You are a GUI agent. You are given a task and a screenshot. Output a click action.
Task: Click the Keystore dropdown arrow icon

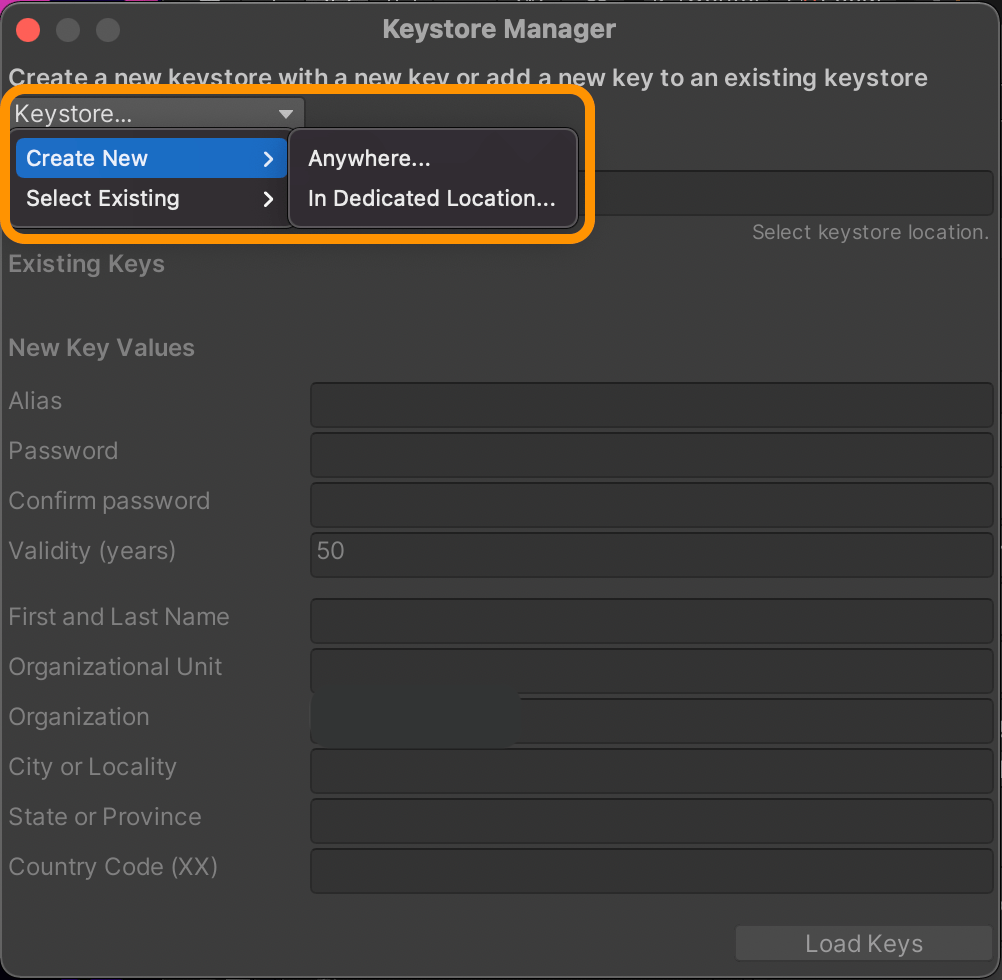[x=286, y=113]
